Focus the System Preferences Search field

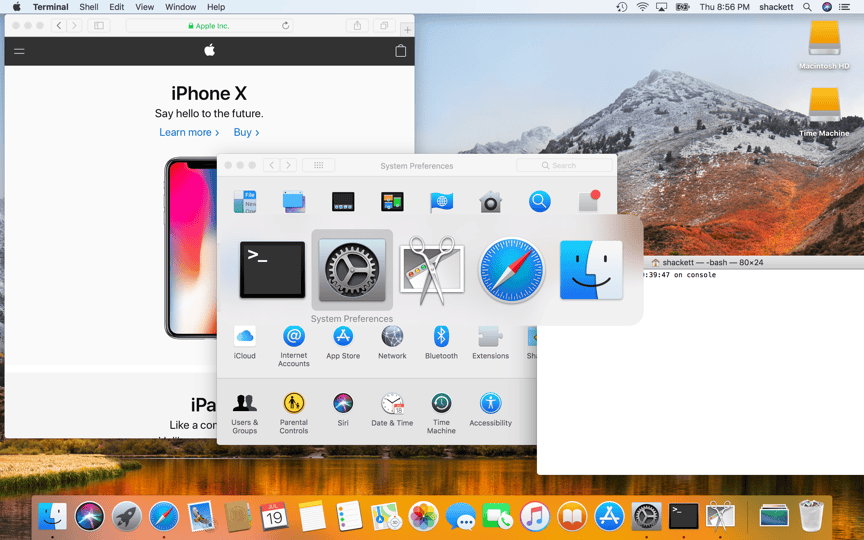(564, 165)
